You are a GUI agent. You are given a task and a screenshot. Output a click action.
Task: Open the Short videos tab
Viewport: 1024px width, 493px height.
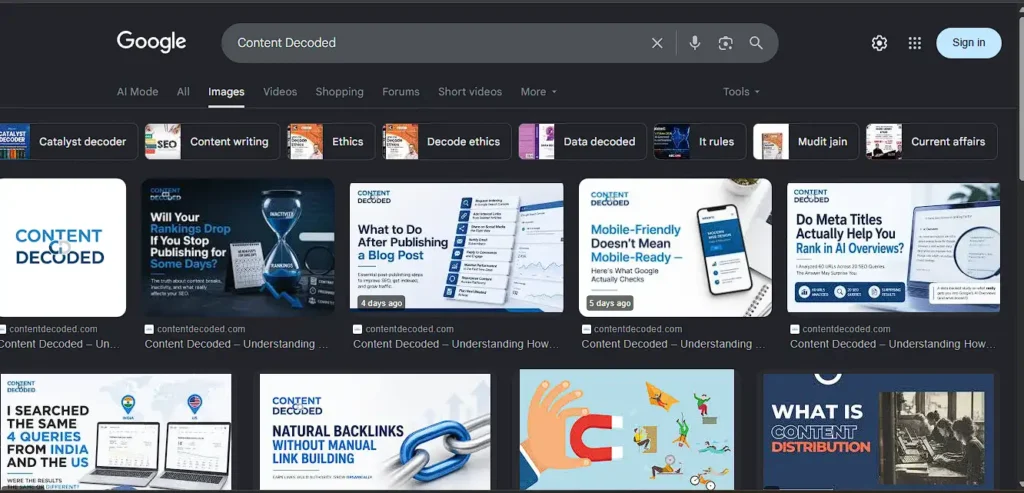pyautogui.click(x=470, y=92)
